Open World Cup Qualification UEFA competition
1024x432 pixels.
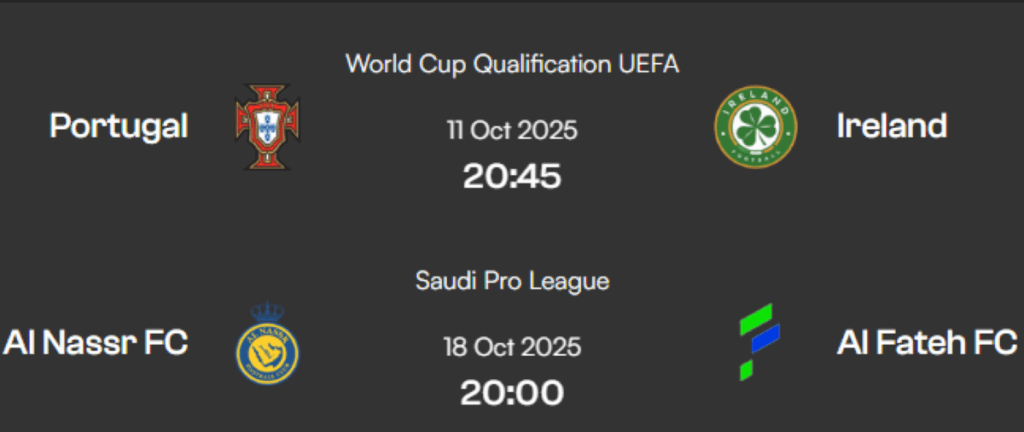(x=512, y=64)
